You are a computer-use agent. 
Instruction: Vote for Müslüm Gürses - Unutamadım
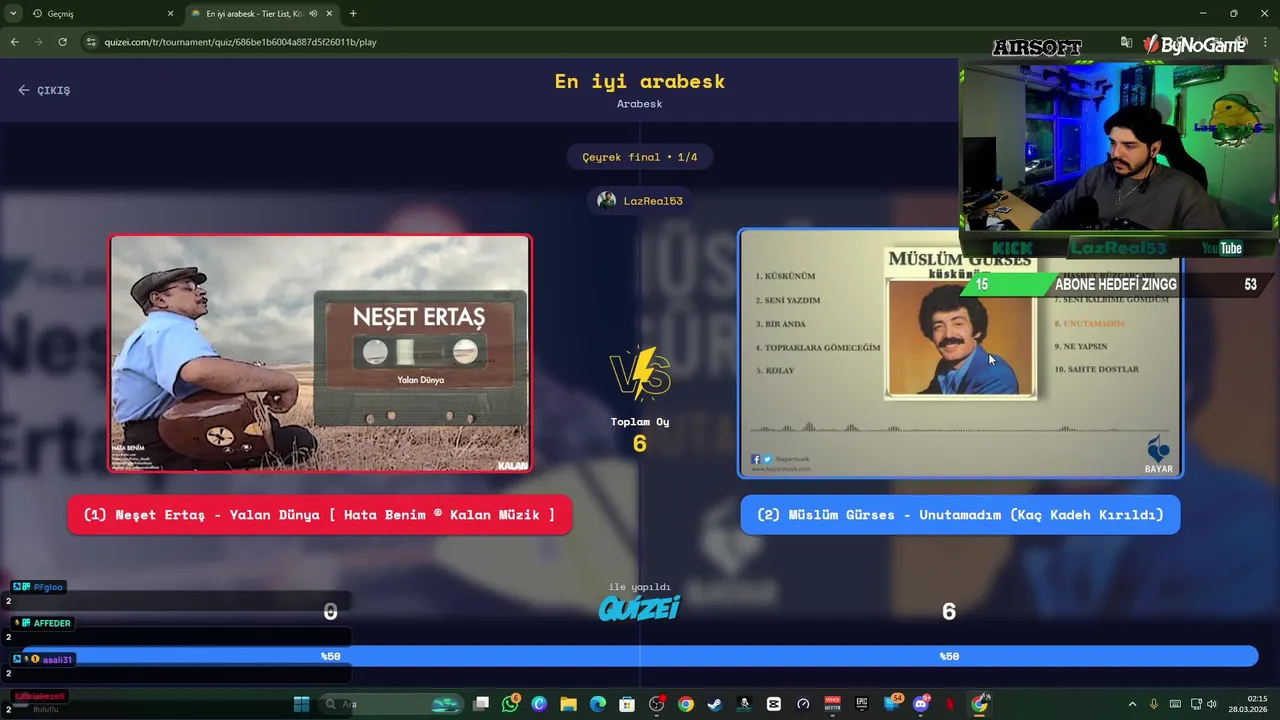click(960, 515)
